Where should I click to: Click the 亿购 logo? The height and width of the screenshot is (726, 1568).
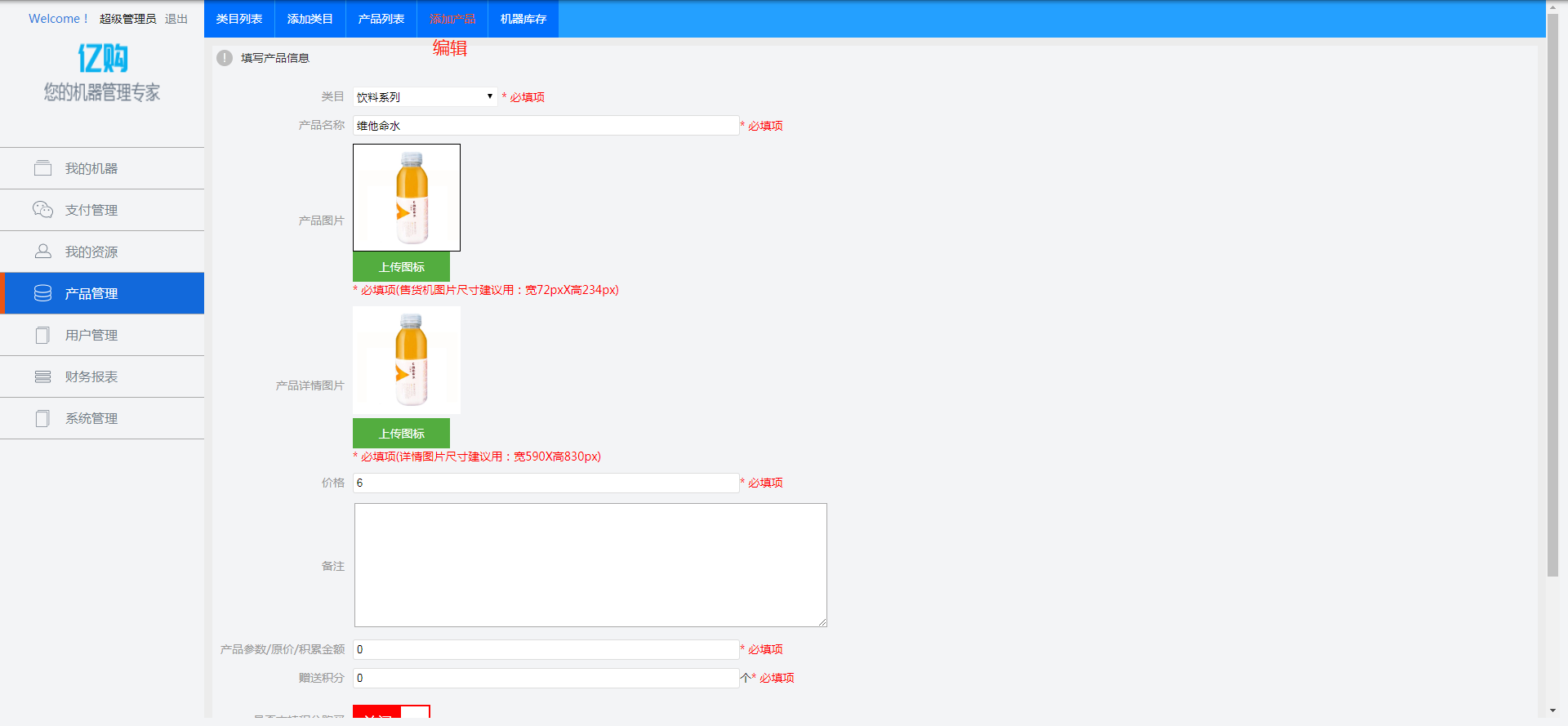pos(102,58)
